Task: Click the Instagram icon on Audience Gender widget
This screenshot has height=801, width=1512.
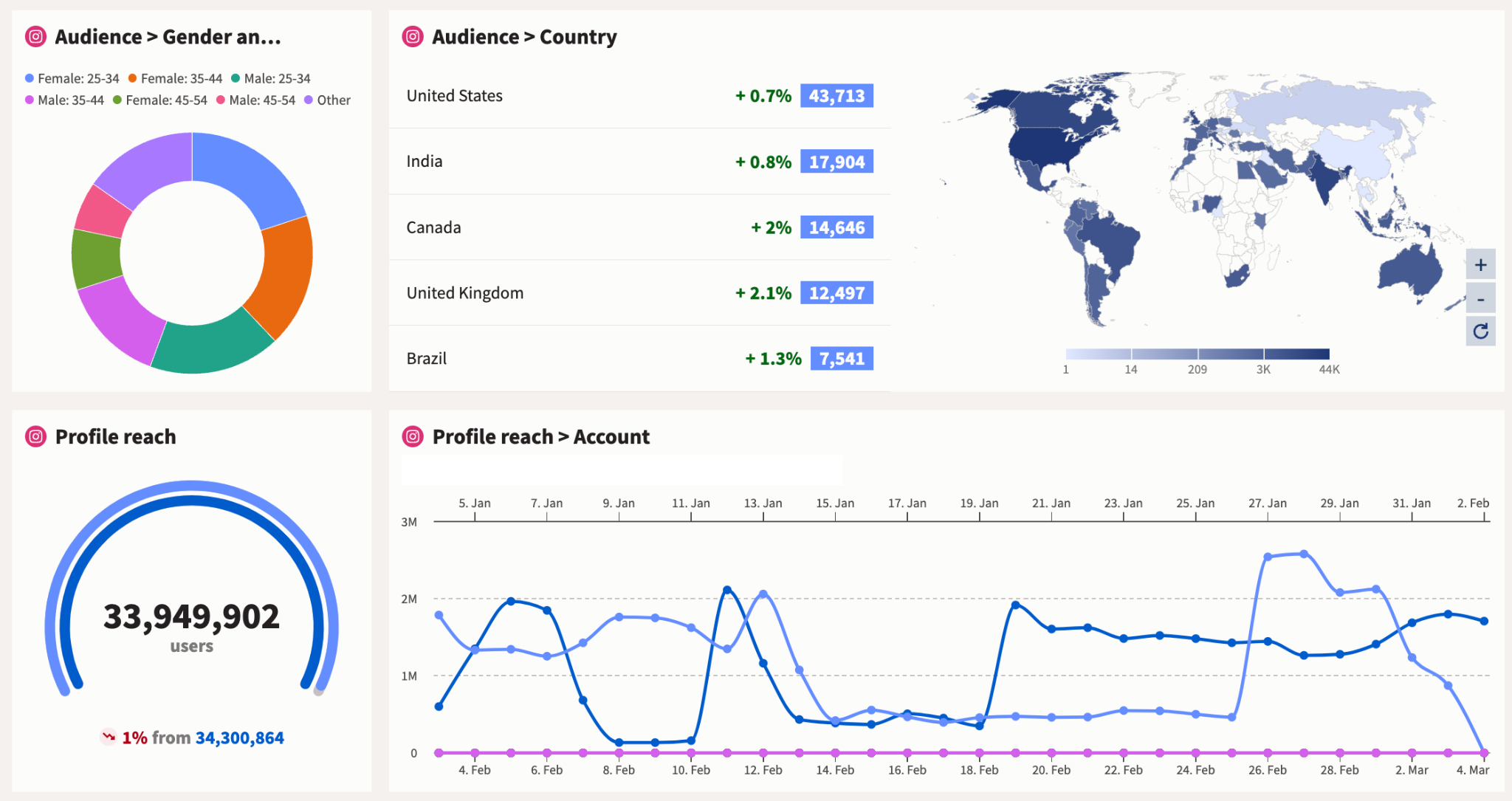Action: click(35, 36)
